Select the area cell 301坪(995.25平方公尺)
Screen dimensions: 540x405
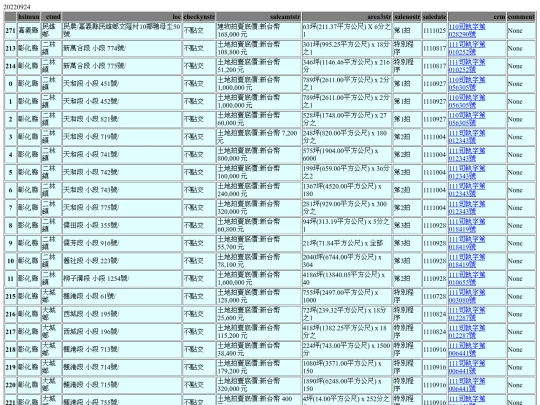point(347,48)
